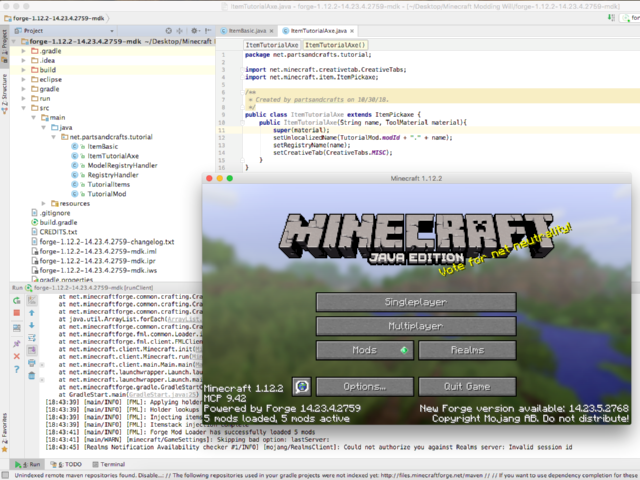Image resolution: width=640 pixels, height=480 pixels.
Task: Open the TODO tool window tab
Action: click(66, 464)
